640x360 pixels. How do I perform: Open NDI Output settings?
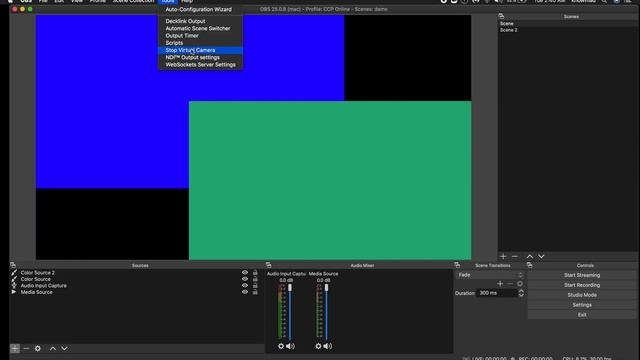pyautogui.click(x=200, y=58)
